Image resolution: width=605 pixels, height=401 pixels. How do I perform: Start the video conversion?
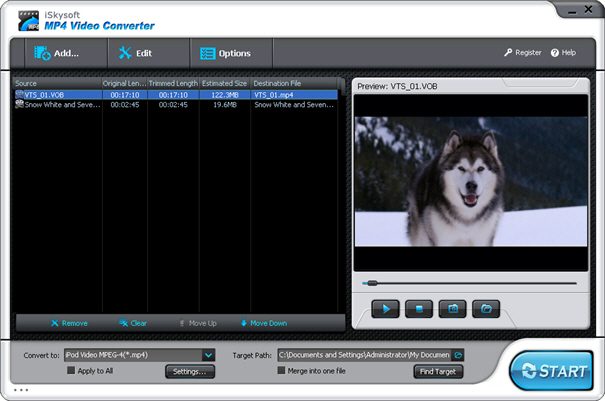point(551,371)
